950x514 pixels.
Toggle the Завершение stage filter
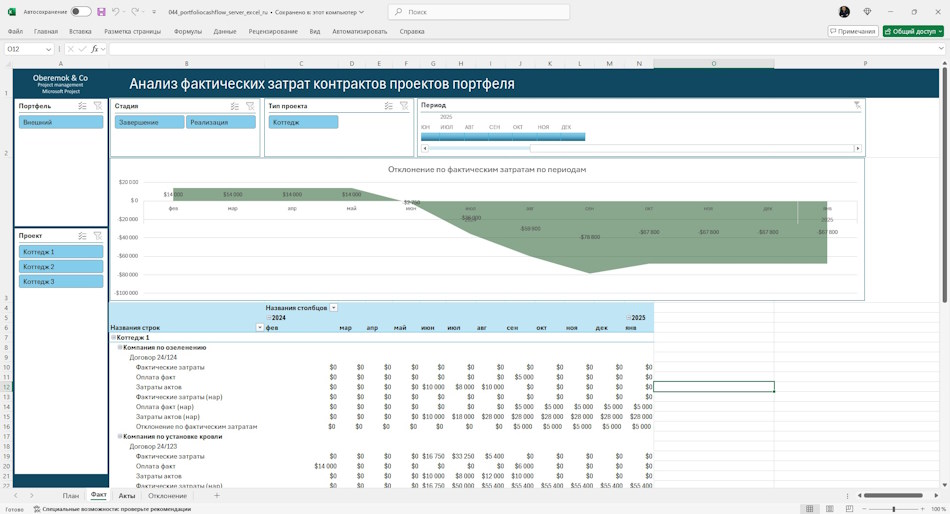(x=149, y=122)
